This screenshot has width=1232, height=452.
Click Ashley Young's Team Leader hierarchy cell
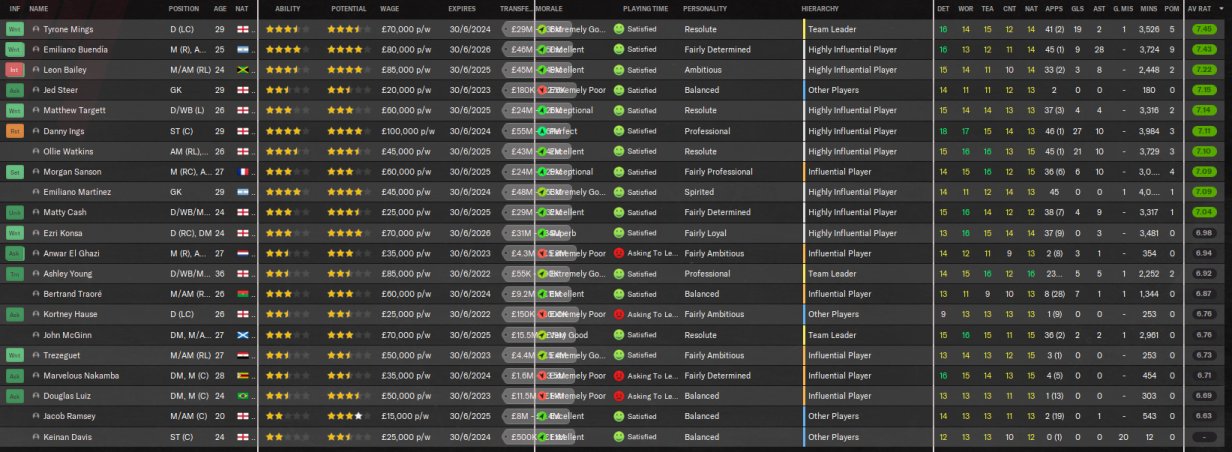(832, 274)
